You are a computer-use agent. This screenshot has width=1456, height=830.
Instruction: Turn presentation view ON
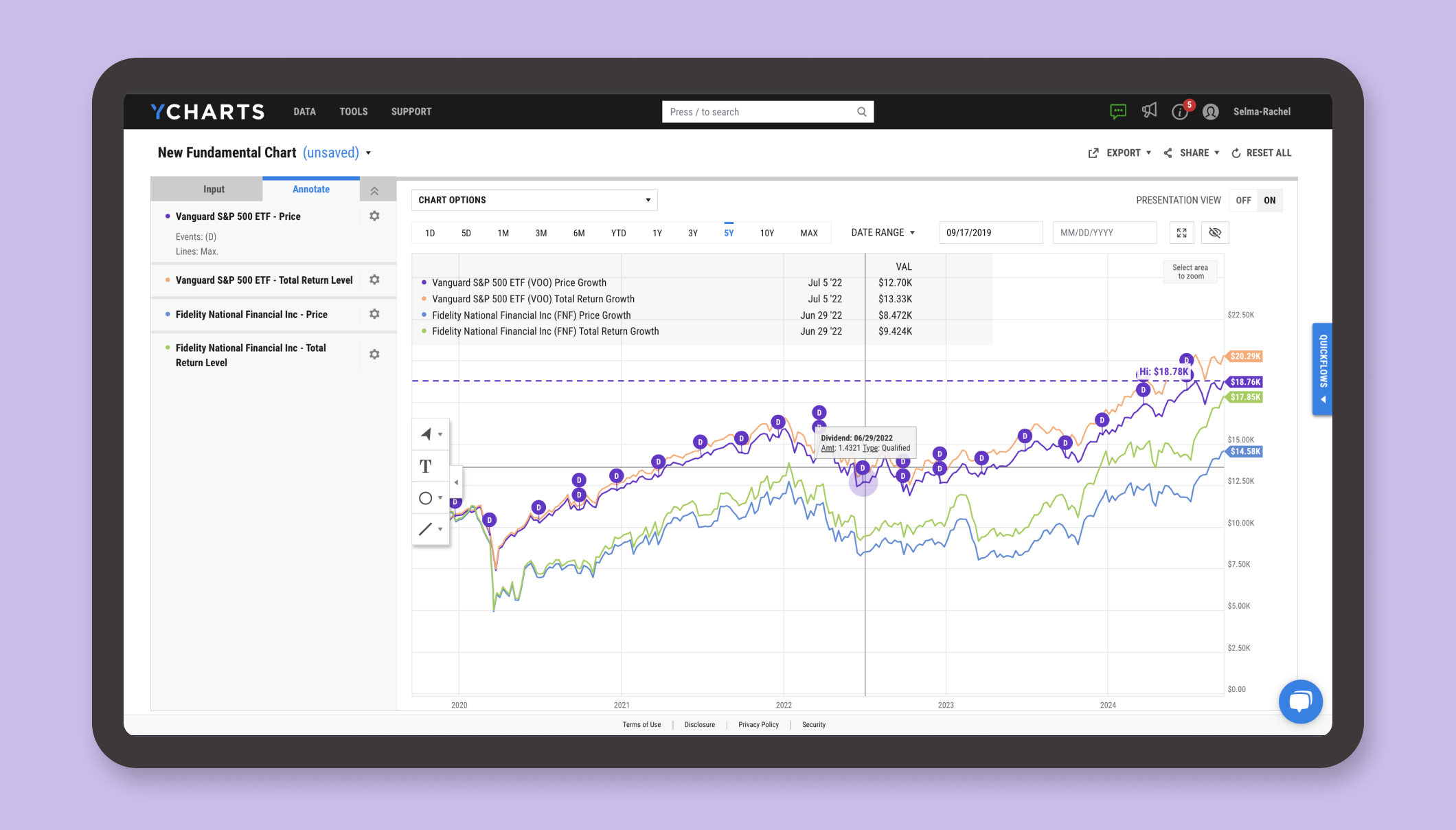click(x=1269, y=201)
